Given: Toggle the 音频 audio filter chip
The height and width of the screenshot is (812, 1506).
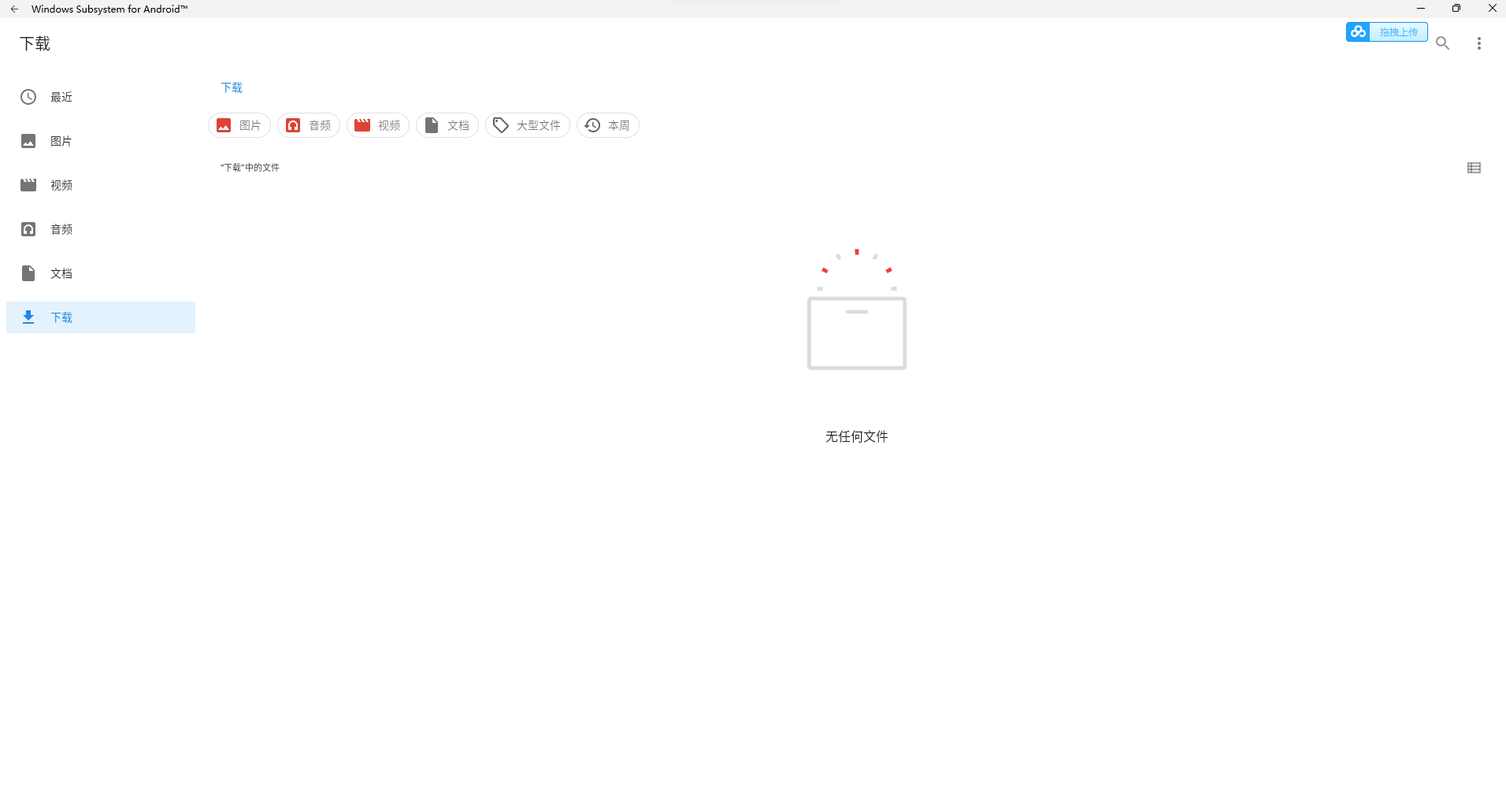Looking at the screenshot, I should [x=309, y=125].
